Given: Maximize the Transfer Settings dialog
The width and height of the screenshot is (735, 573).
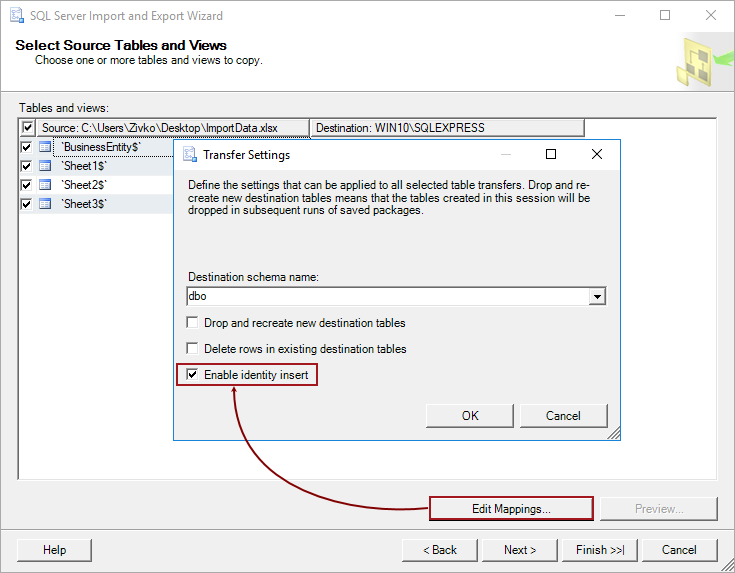Looking at the screenshot, I should pos(551,154).
